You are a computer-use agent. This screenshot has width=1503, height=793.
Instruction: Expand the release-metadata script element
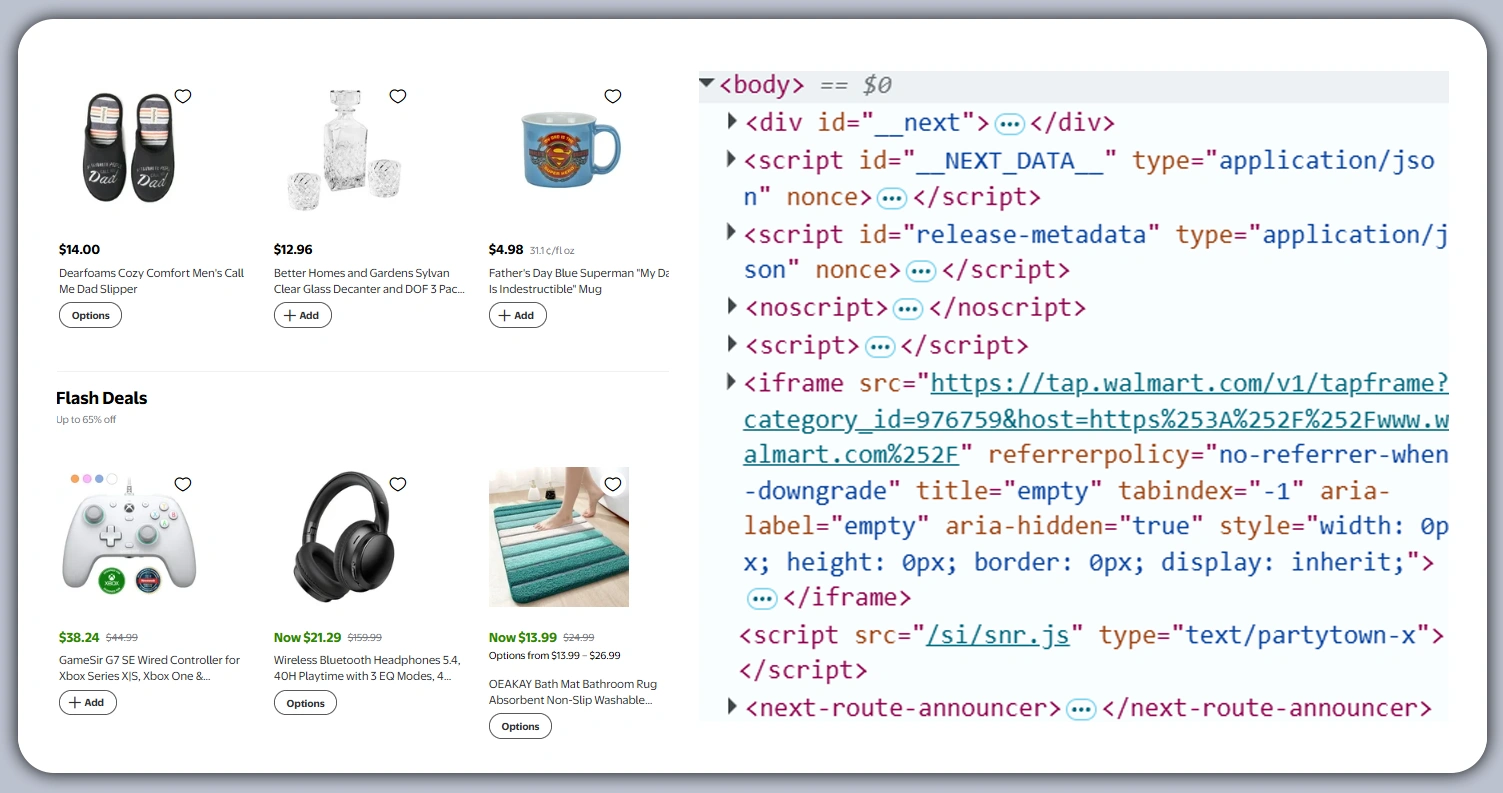(x=730, y=233)
